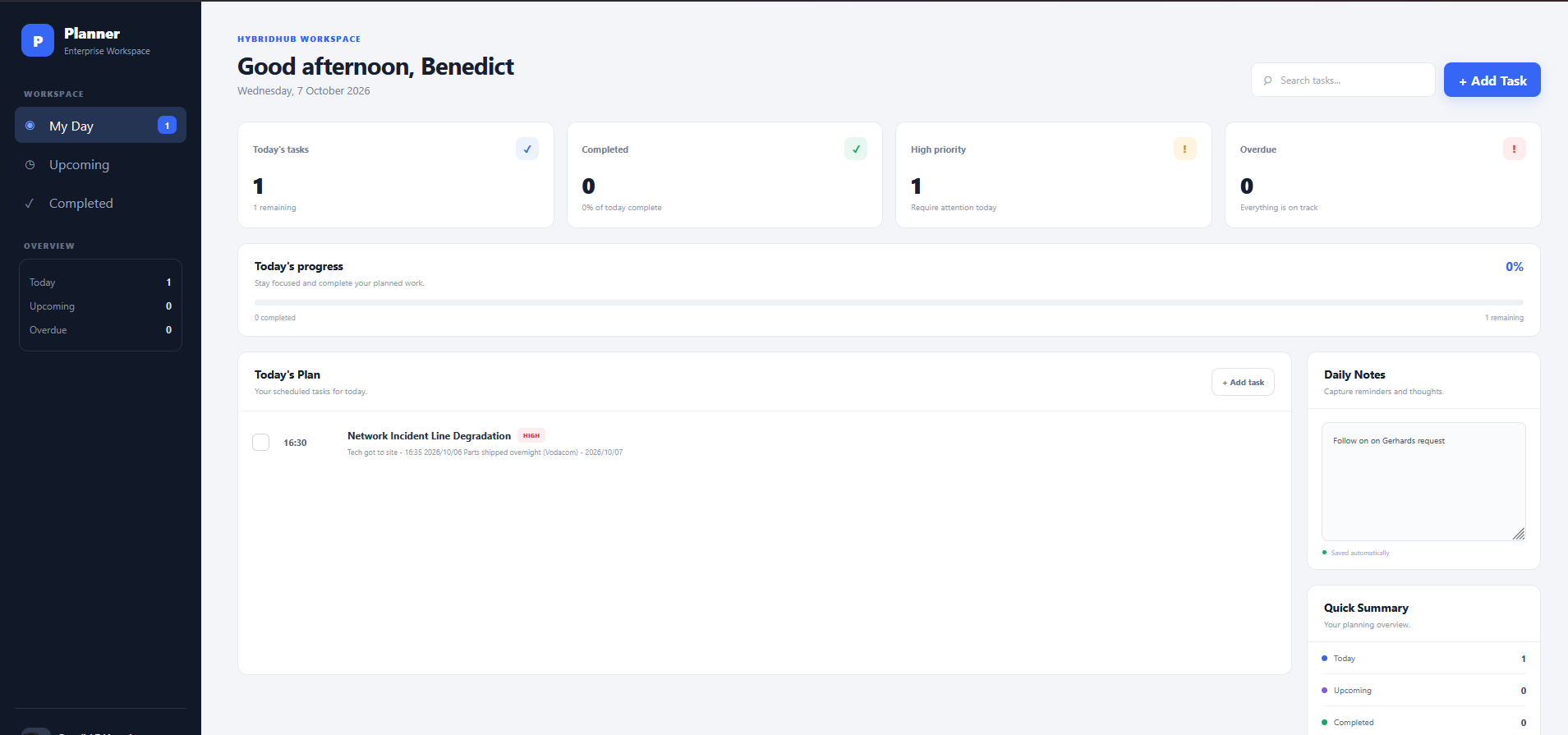Click the Today's progress bar

click(x=889, y=302)
